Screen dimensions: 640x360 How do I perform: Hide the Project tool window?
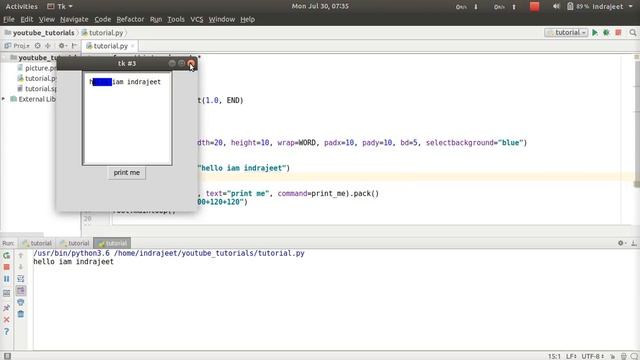74,46
